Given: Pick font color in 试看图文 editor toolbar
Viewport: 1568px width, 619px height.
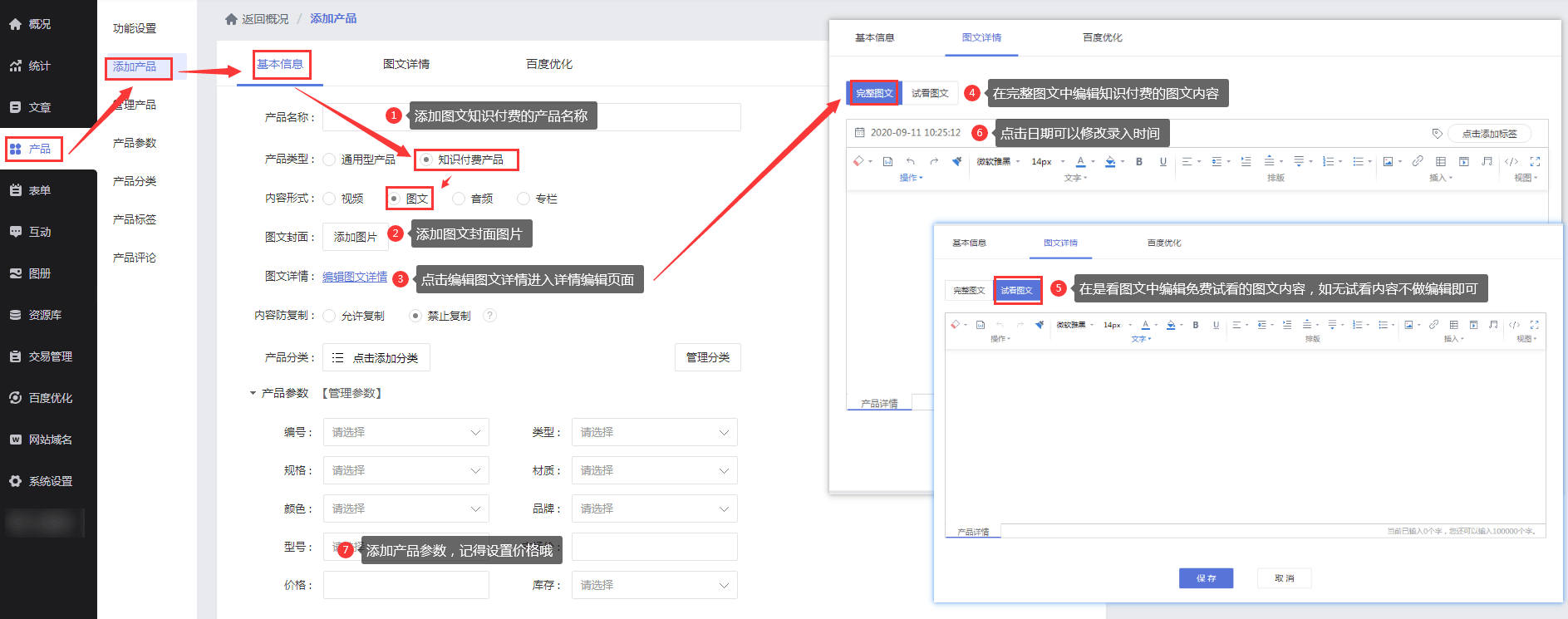Looking at the screenshot, I should (1145, 325).
